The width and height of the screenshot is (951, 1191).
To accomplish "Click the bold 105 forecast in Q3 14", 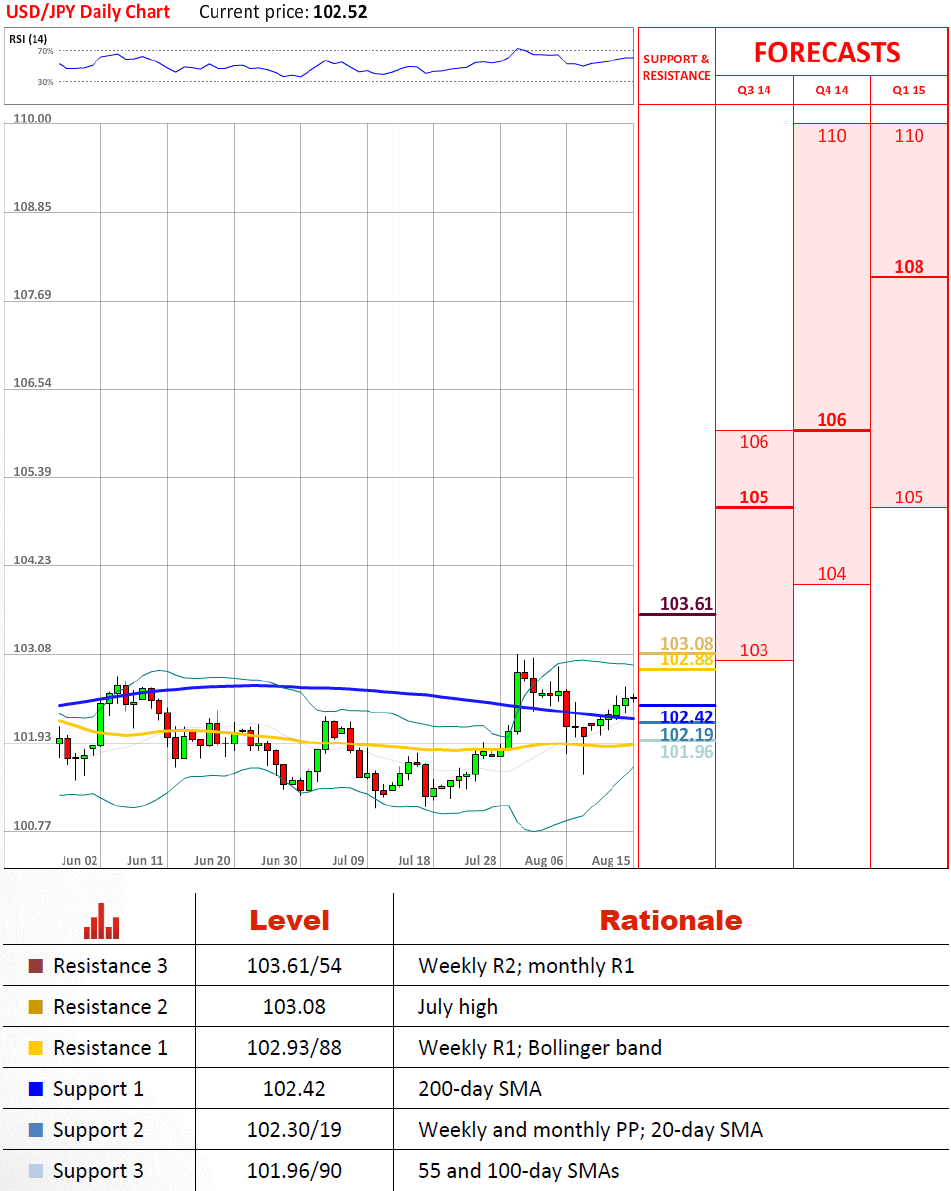I will [754, 497].
